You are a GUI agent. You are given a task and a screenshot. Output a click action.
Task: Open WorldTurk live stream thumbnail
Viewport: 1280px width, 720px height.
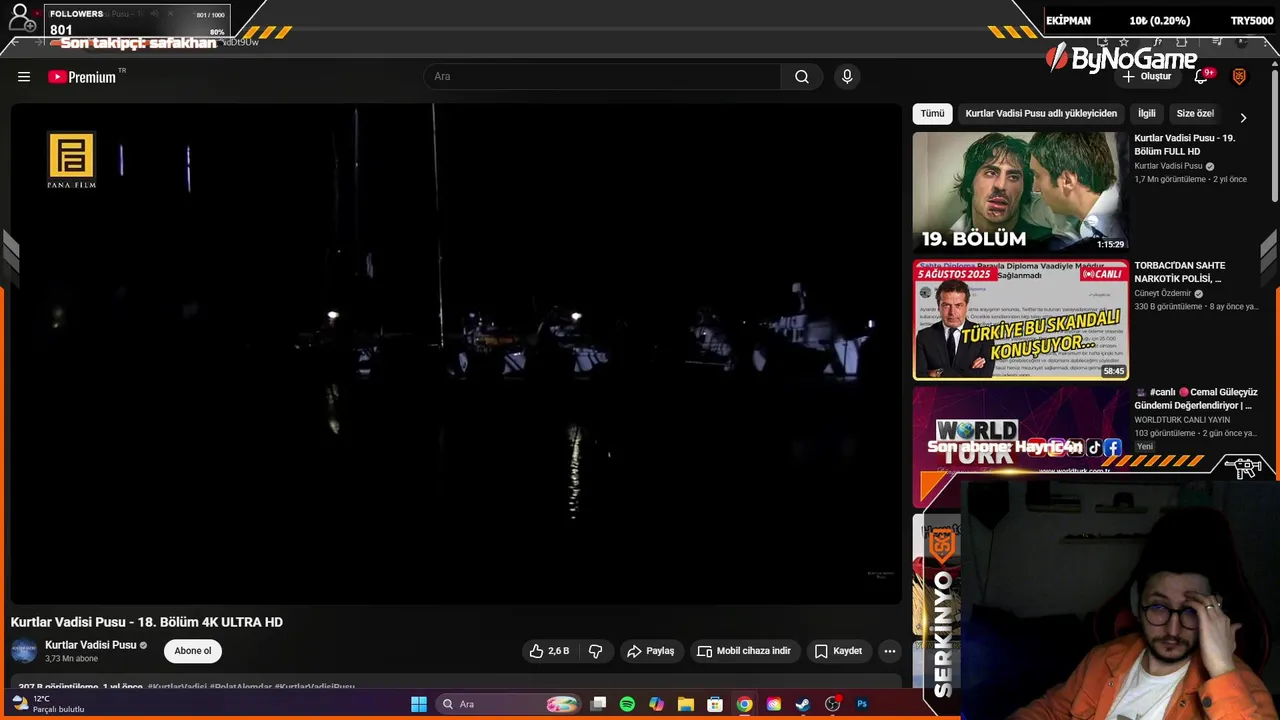1020,447
